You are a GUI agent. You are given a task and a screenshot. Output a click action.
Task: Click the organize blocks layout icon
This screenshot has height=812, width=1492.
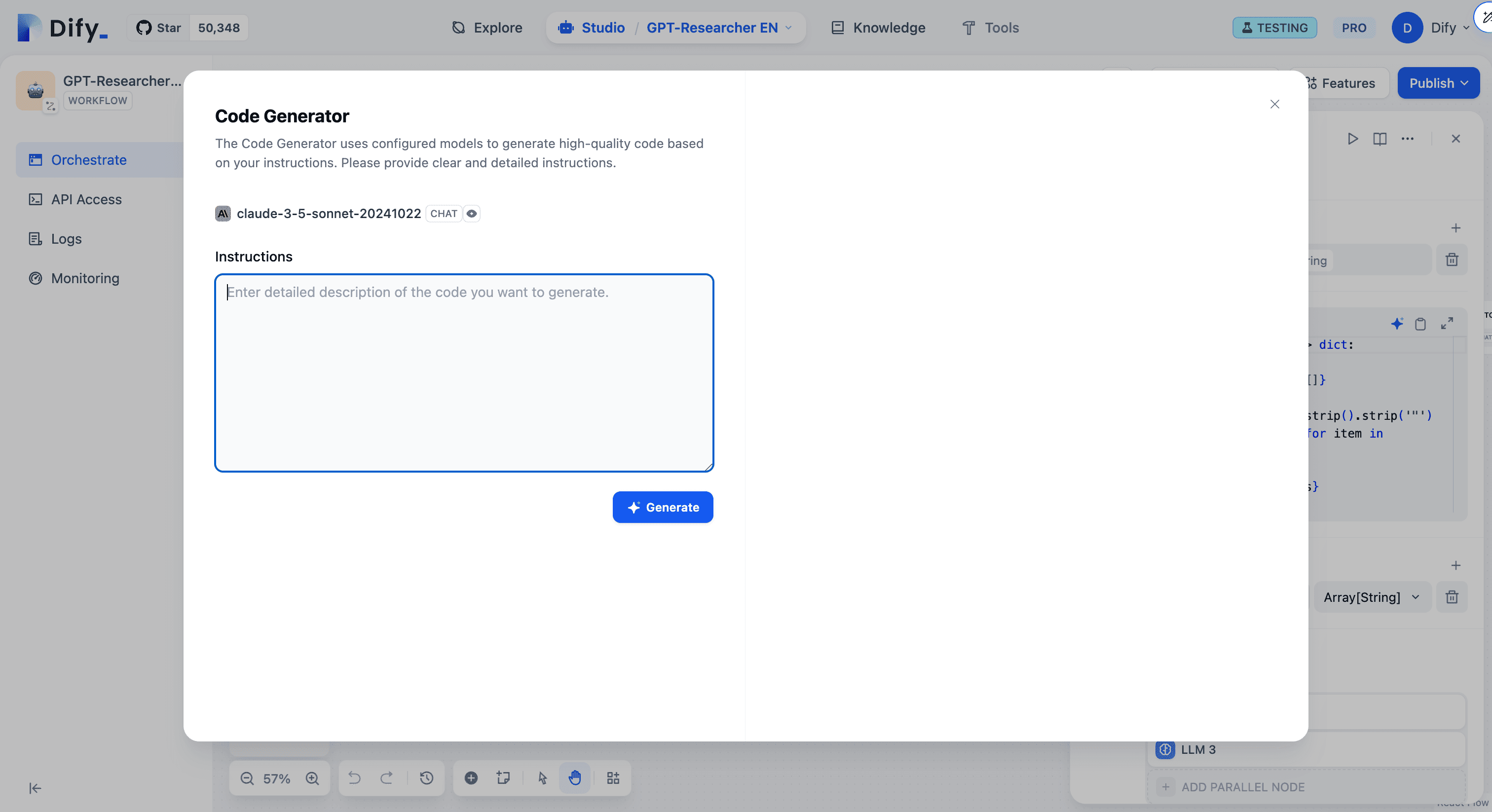click(x=613, y=778)
